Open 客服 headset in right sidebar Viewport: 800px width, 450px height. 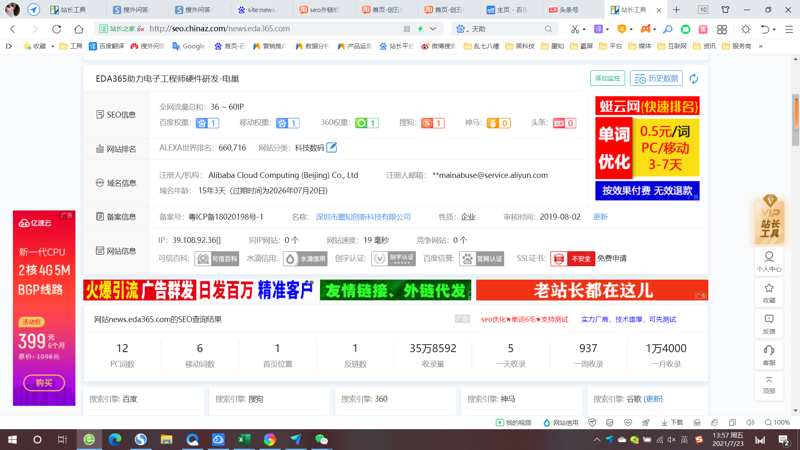(769, 355)
